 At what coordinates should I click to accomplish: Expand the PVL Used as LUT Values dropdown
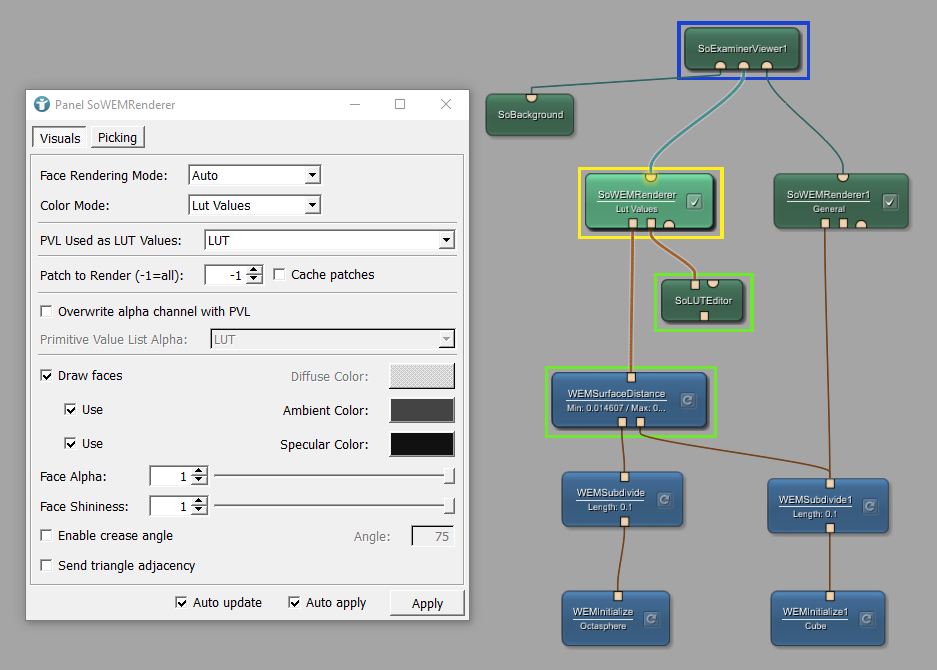click(x=329, y=240)
